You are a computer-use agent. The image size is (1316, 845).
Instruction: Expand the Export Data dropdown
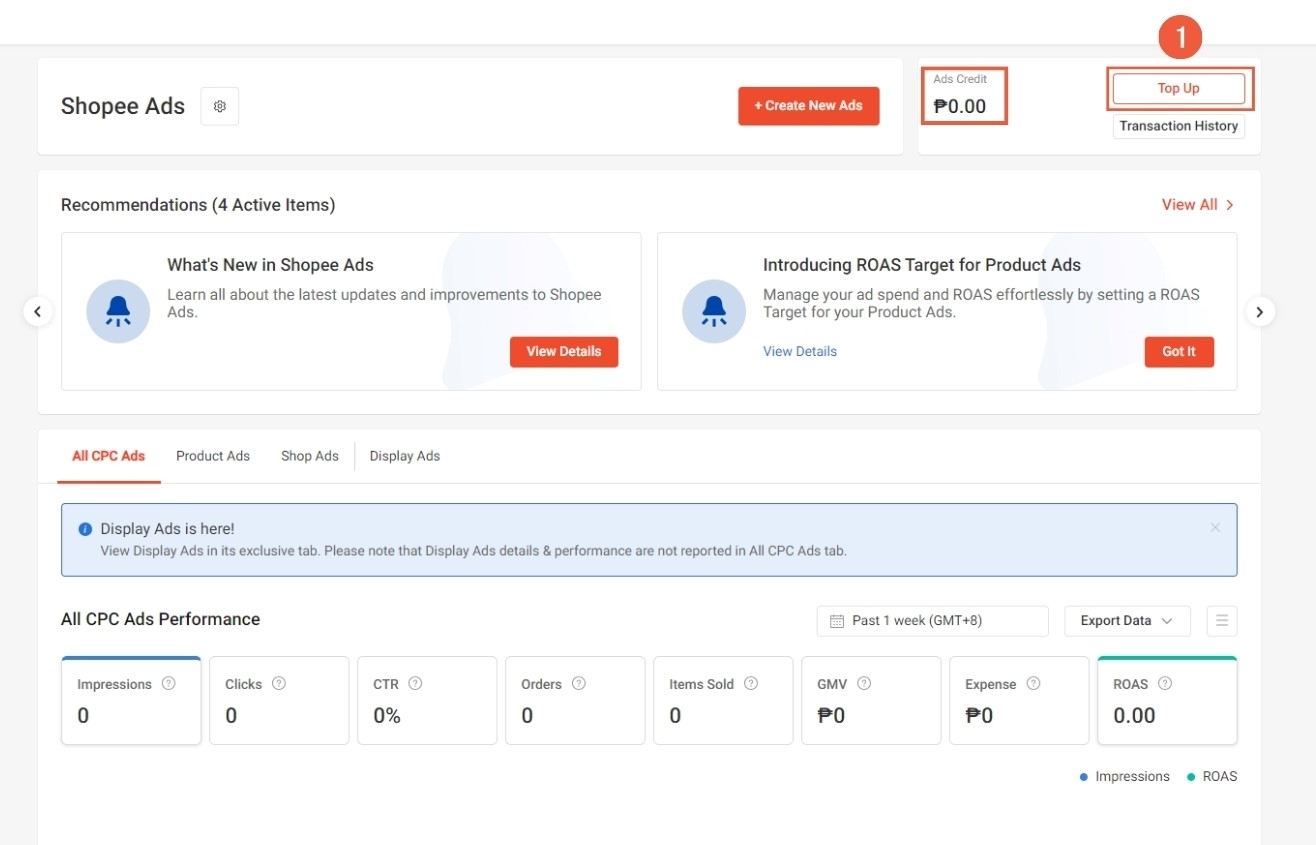pos(1127,621)
